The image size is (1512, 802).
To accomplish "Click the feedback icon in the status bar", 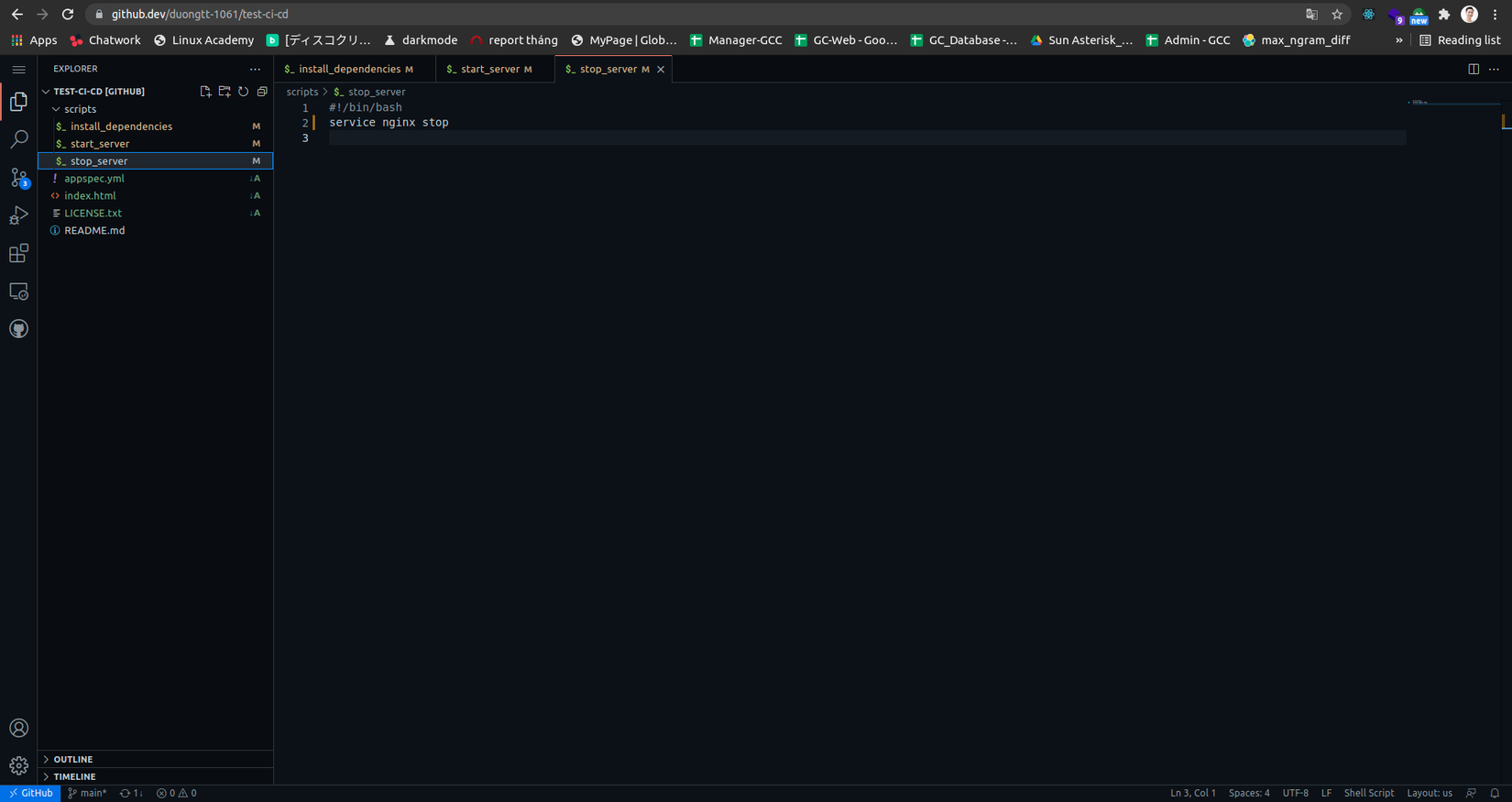I will [1472, 794].
